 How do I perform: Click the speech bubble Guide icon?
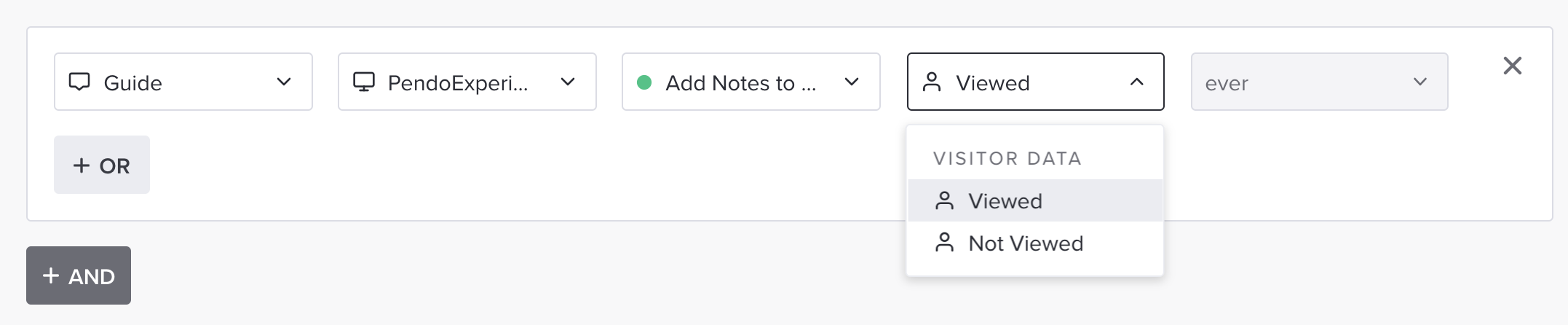coord(79,82)
